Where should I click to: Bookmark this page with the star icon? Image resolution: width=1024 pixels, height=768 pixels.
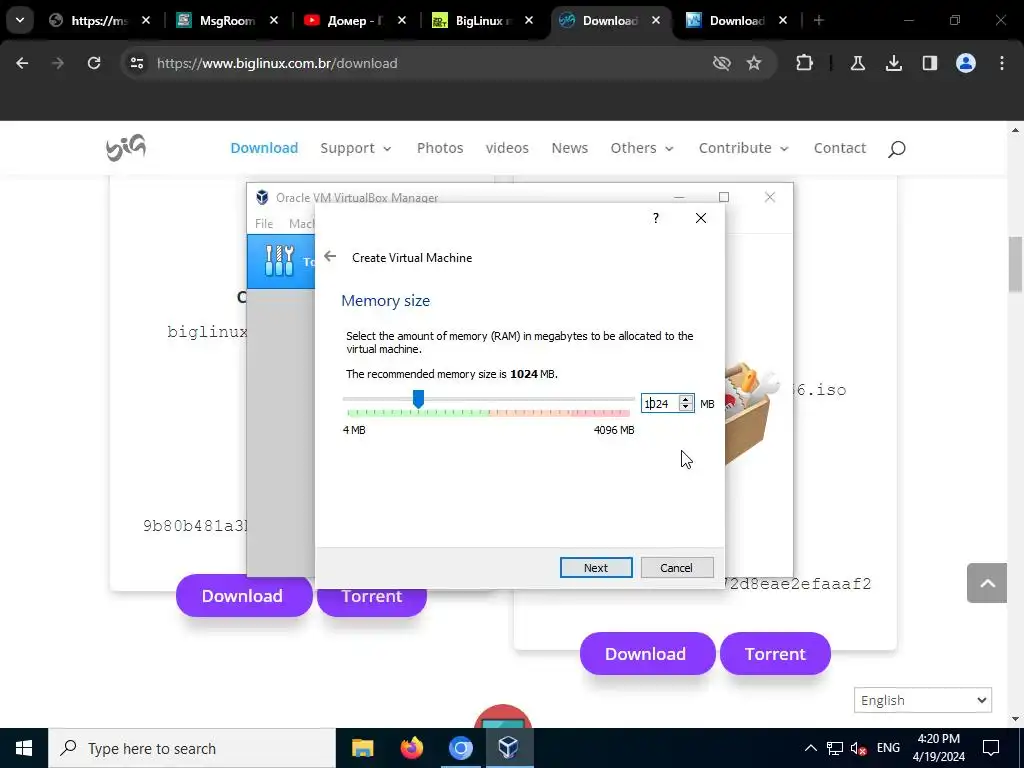754,63
